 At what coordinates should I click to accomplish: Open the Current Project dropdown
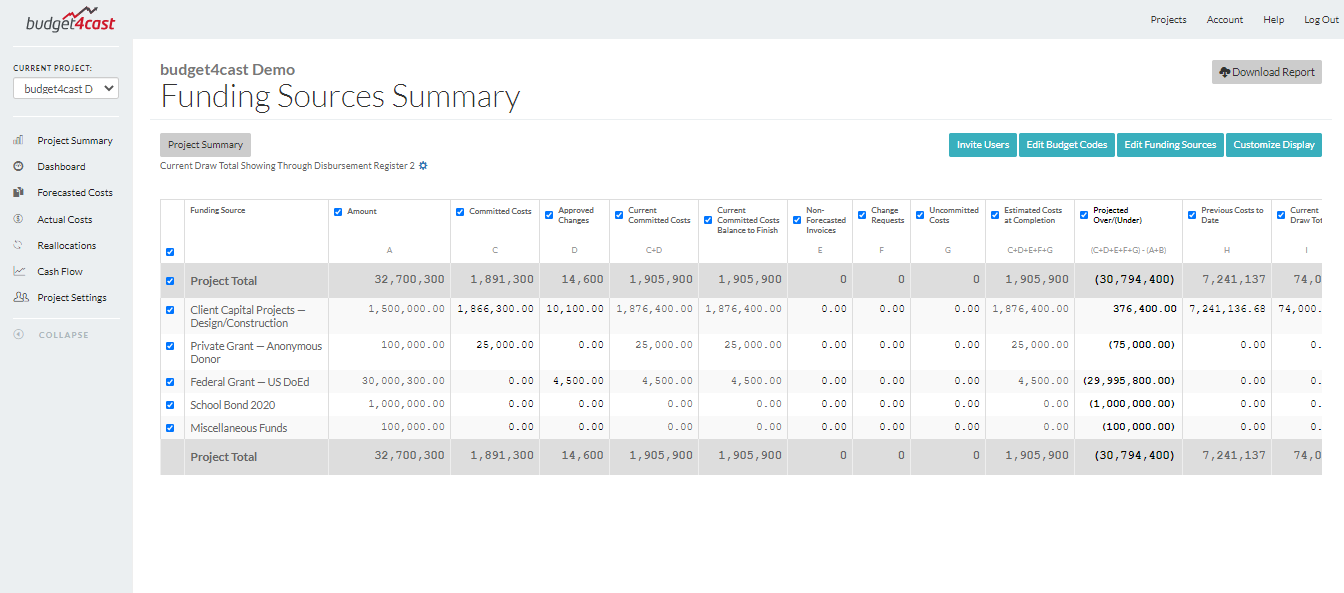click(x=66, y=89)
